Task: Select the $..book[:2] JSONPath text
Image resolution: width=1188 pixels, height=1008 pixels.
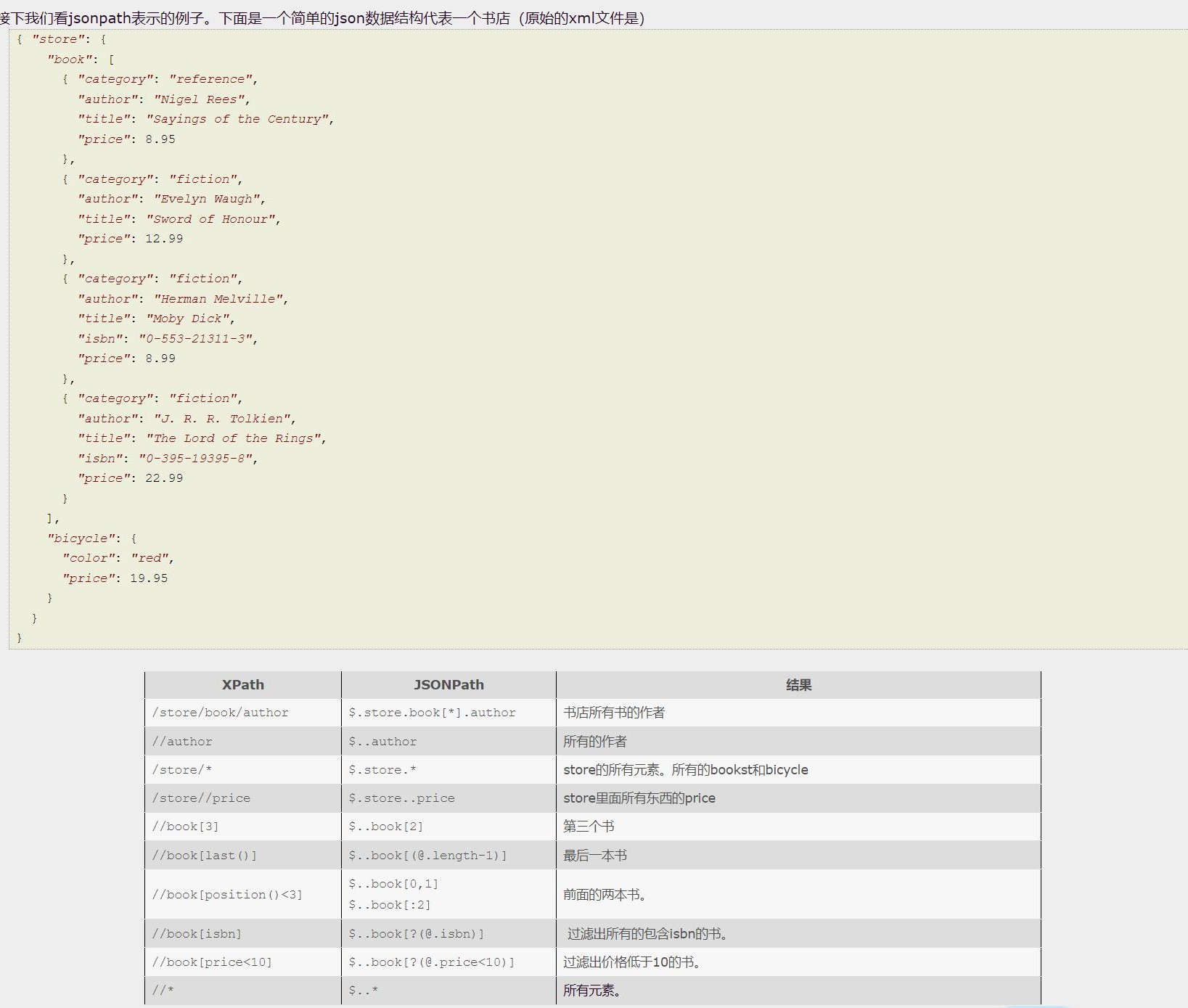Action: tap(390, 905)
